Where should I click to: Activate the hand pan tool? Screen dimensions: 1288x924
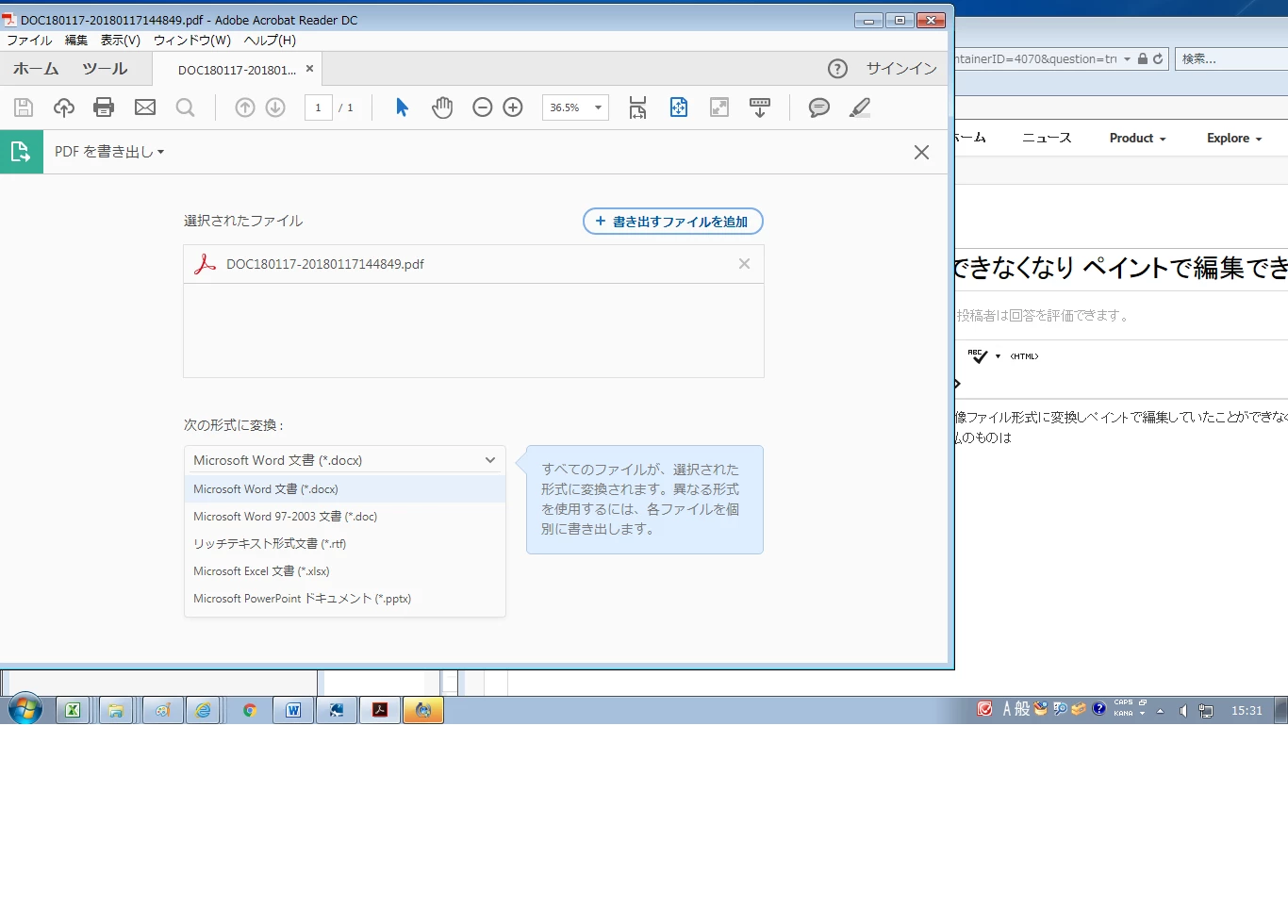point(442,107)
